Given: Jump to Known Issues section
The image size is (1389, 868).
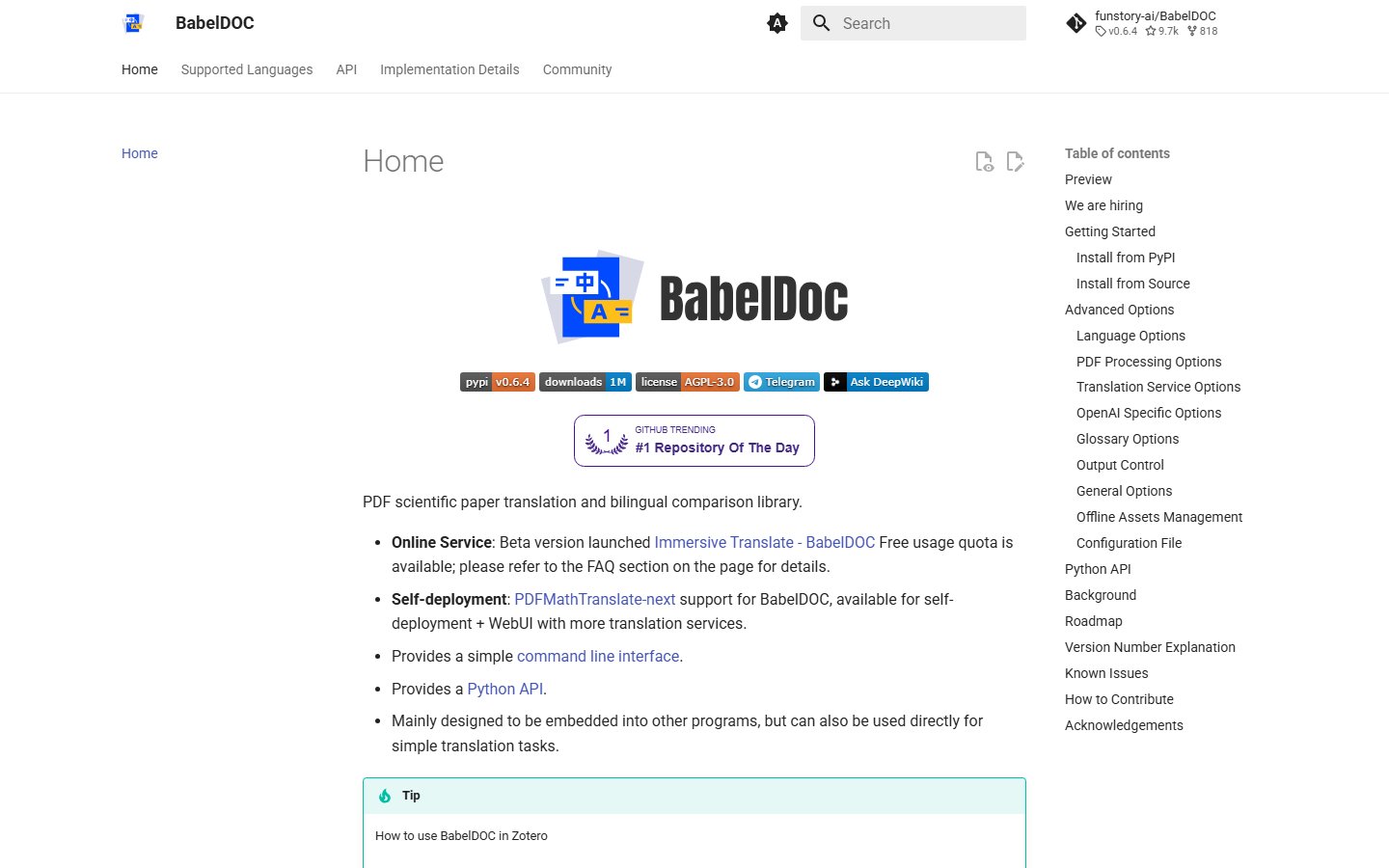Looking at the screenshot, I should coord(1106,673).
